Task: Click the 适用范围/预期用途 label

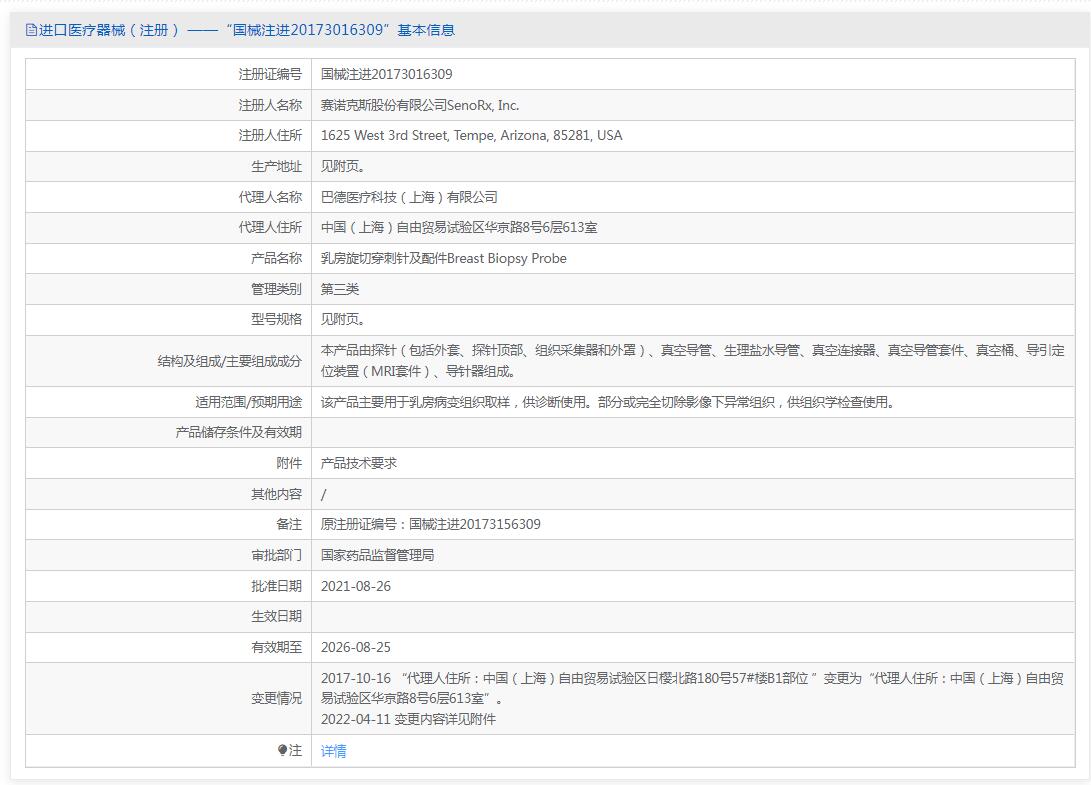Action: coord(248,402)
